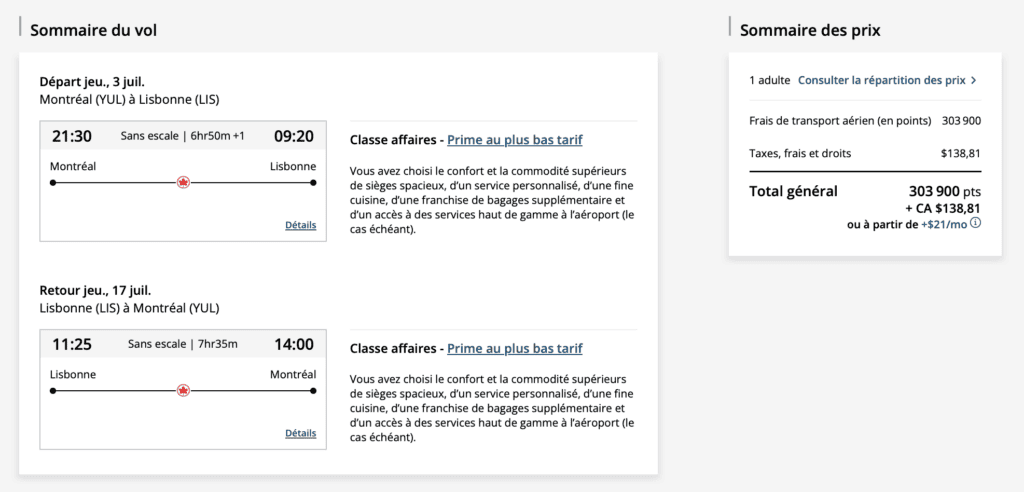1024x492 pixels.
Task: Click the Sommaire des prix heading
Action: (x=810, y=30)
